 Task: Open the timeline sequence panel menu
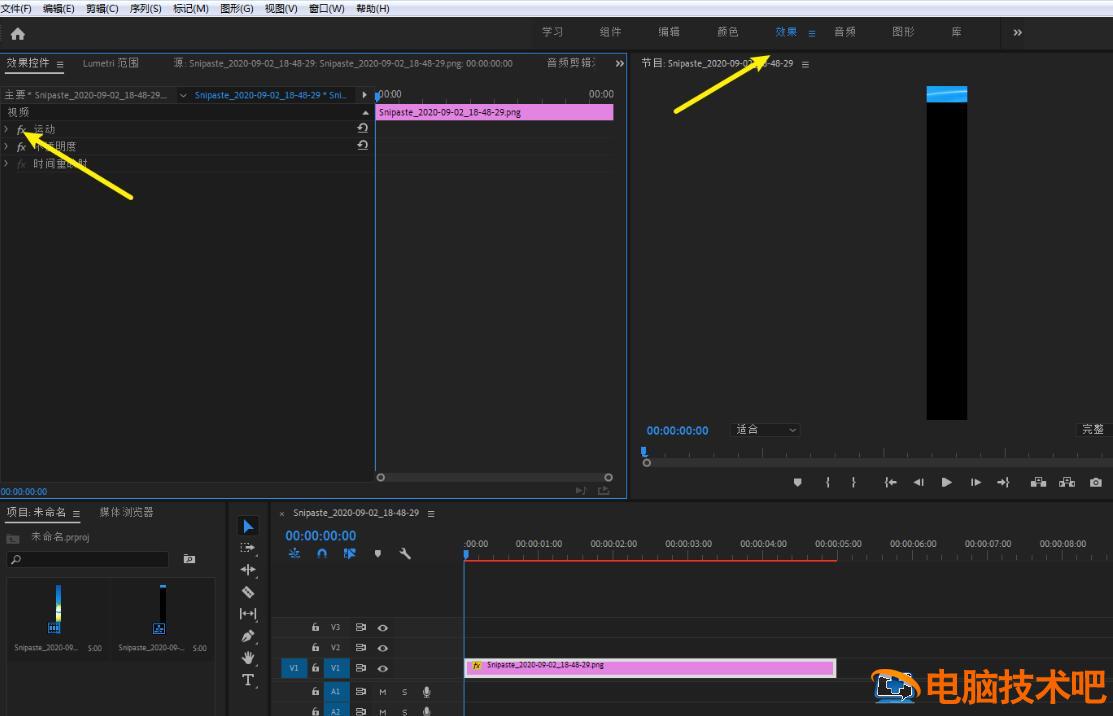coord(431,513)
